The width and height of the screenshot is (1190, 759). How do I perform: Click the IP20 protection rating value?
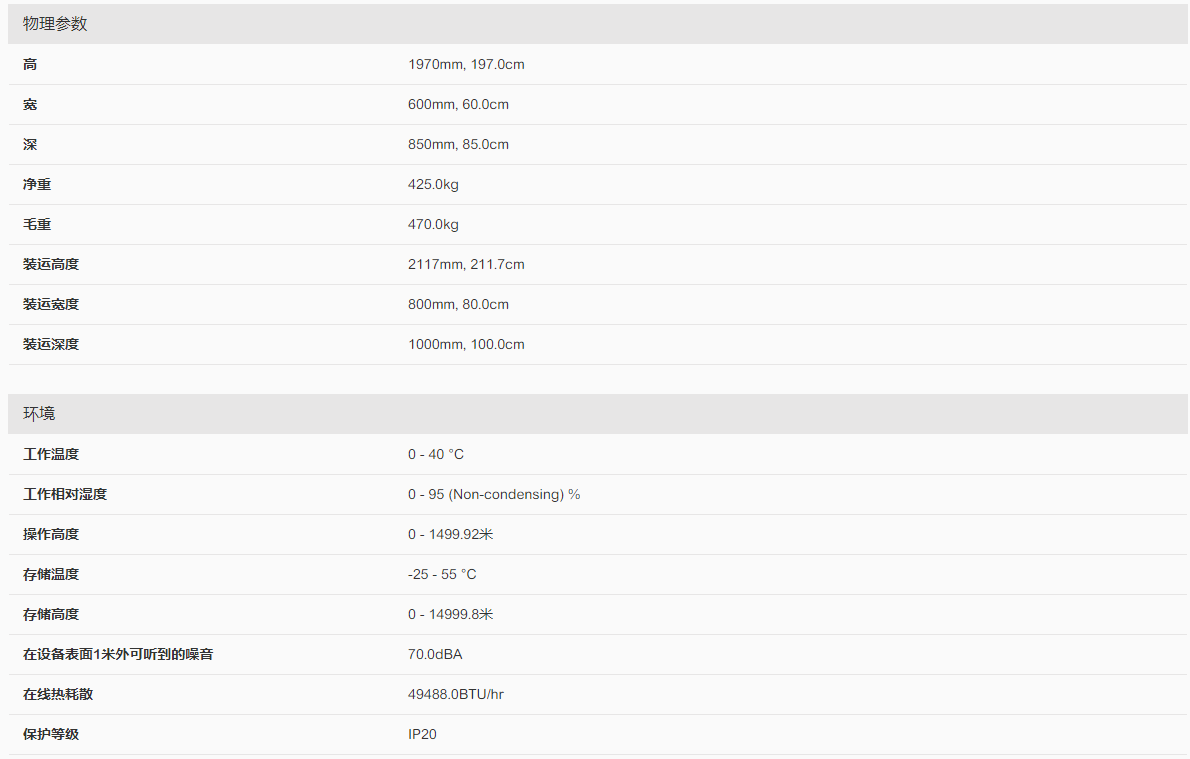tap(422, 735)
